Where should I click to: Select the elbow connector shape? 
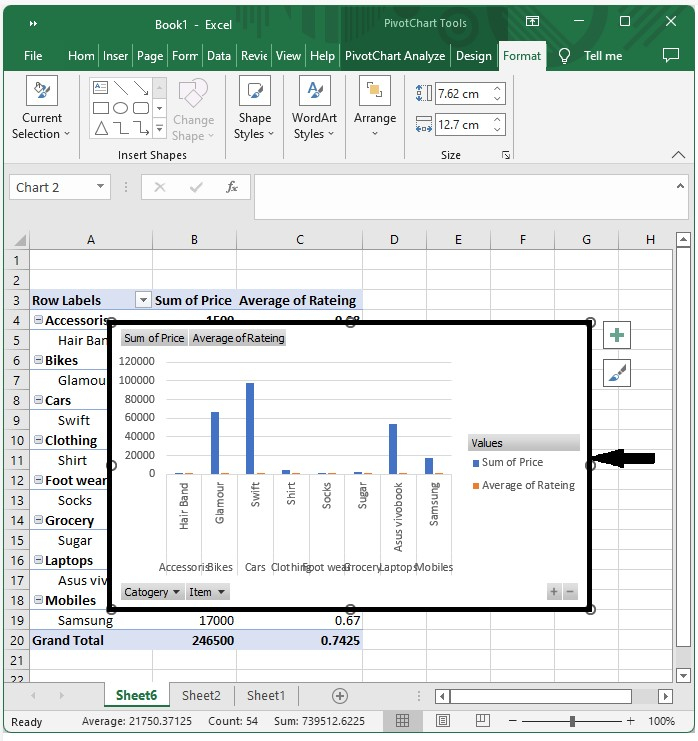coord(121,128)
